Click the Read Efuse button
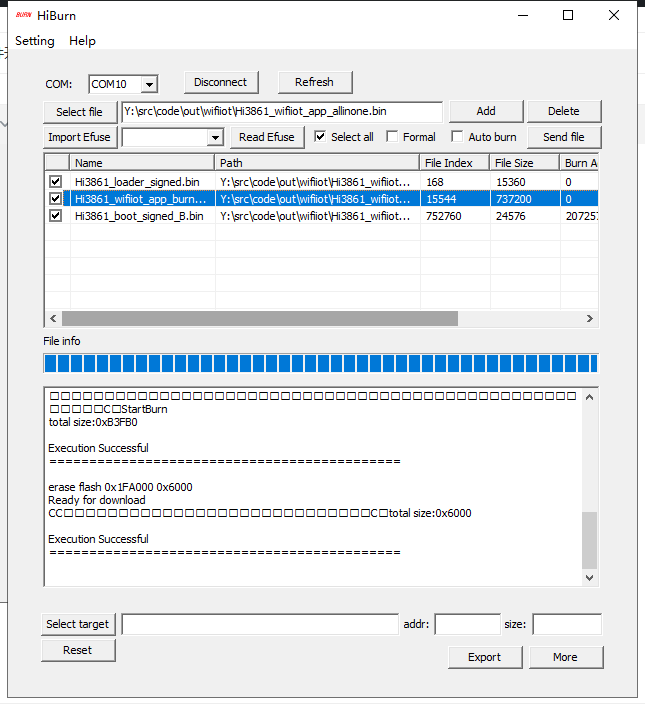 (267, 137)
